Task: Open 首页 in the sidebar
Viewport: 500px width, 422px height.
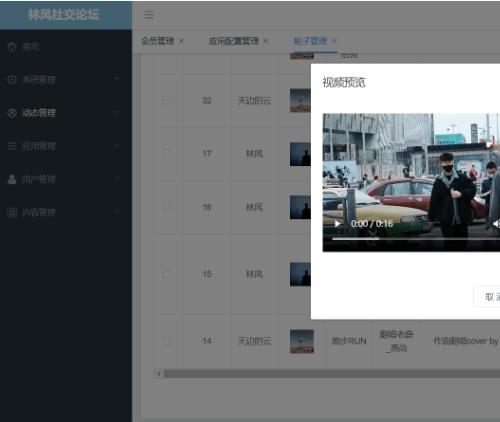Action: point(31,47)
